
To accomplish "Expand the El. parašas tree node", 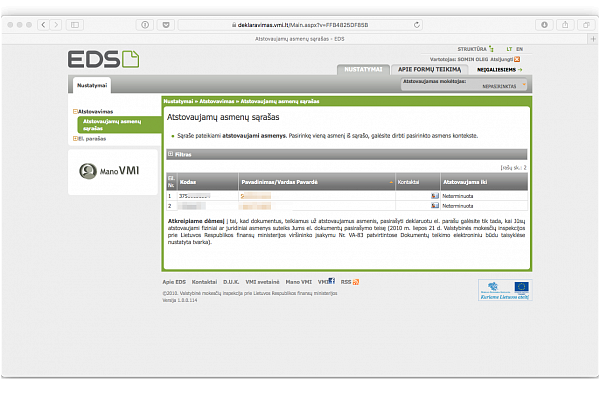I will coord(76,138).
